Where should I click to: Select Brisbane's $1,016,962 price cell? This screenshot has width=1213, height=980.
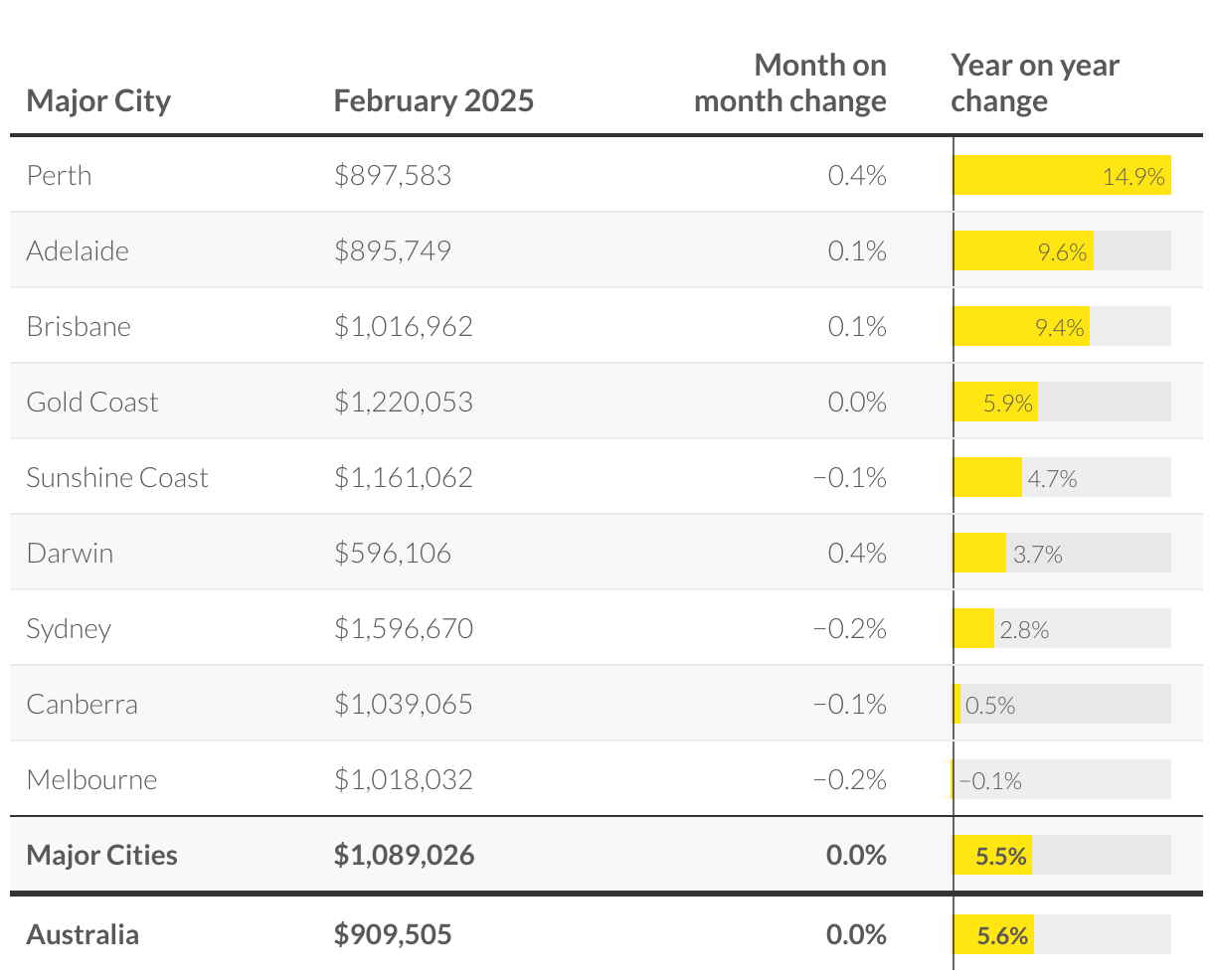click(x=404, y=327)
